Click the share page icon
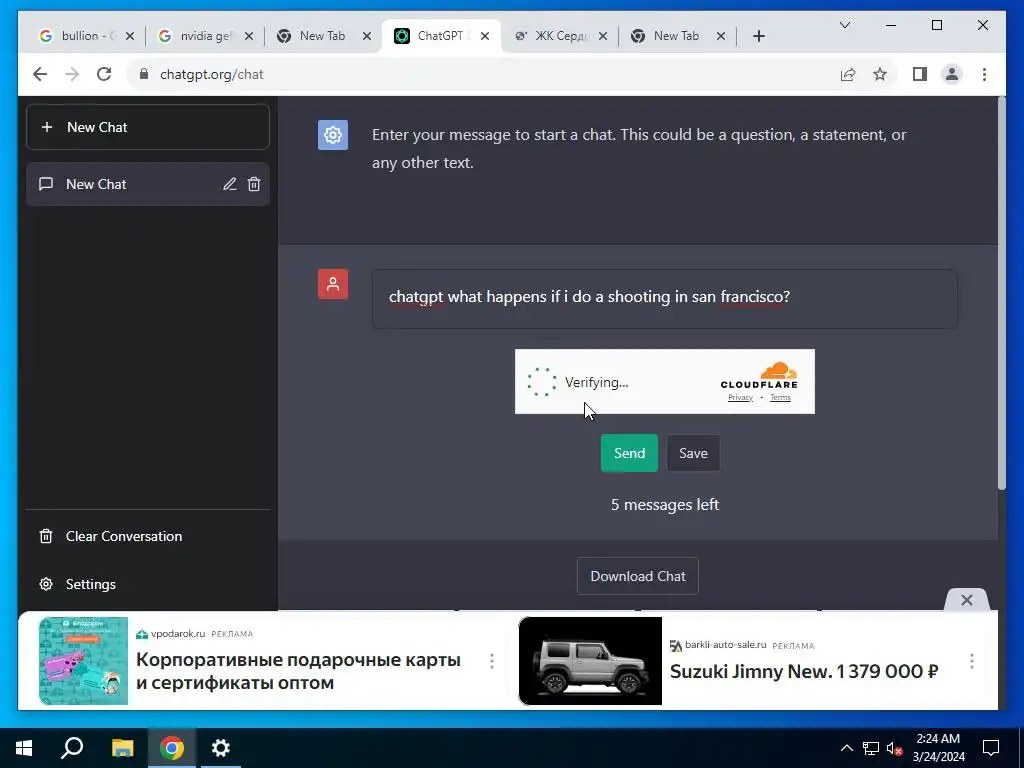This screenshot has height=768, width=1024. pyautogui.click(x=848, y=74)
